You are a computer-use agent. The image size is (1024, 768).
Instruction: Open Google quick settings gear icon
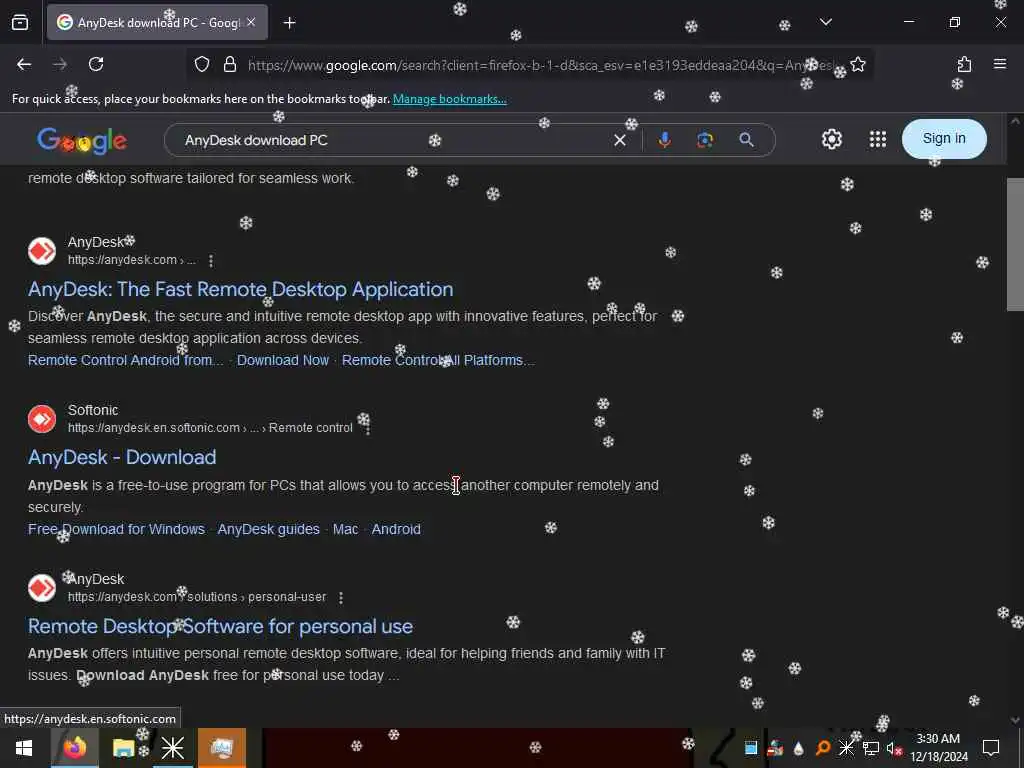(x=831, y=139)
